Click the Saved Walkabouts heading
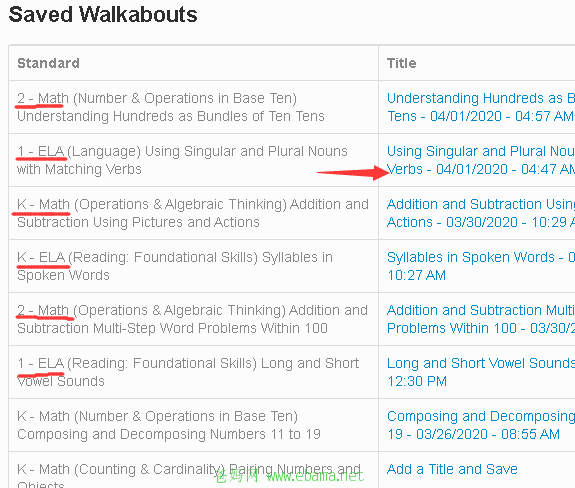This screenshot has height=488, width=575. click(103, 15)
